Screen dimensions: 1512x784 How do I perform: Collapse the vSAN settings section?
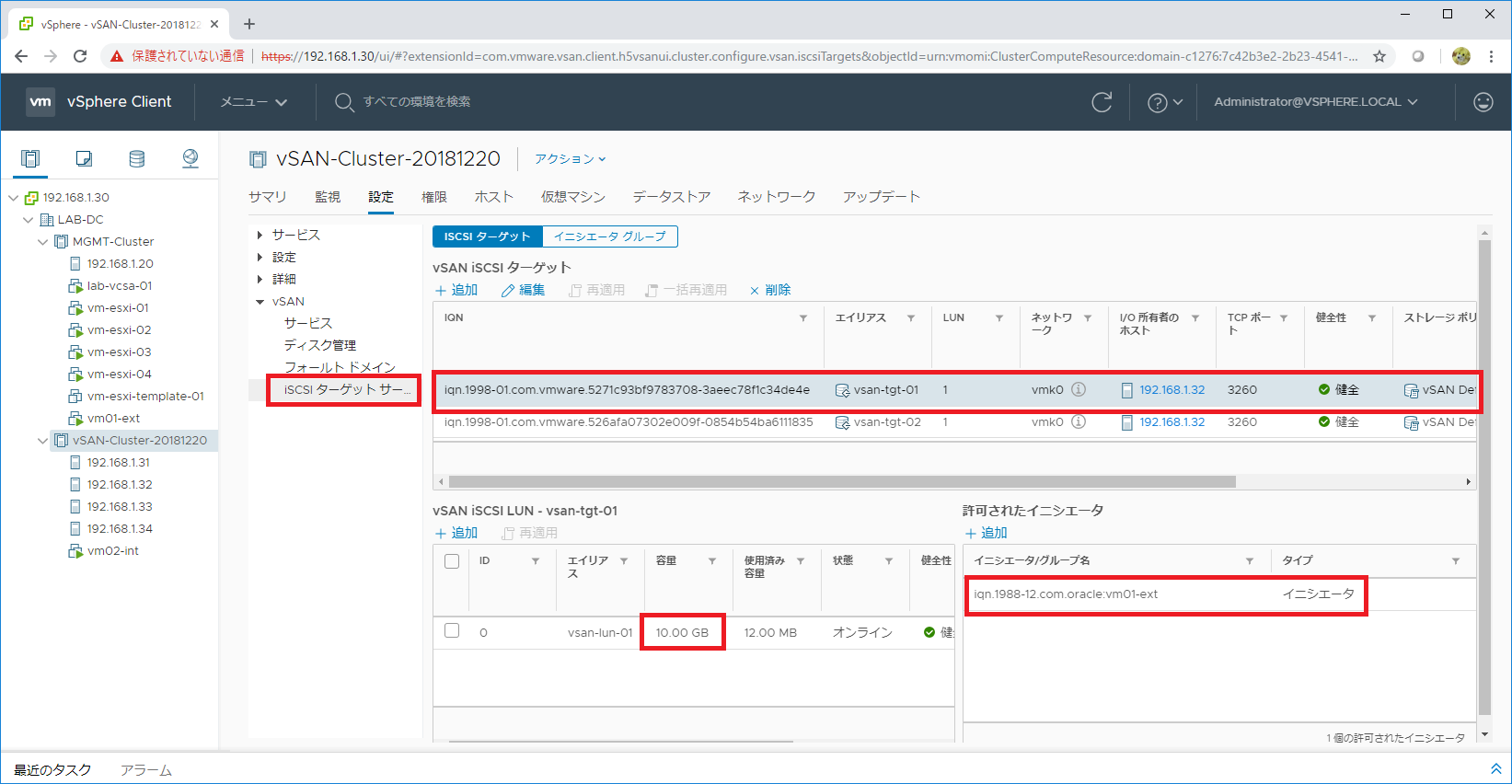260,302
